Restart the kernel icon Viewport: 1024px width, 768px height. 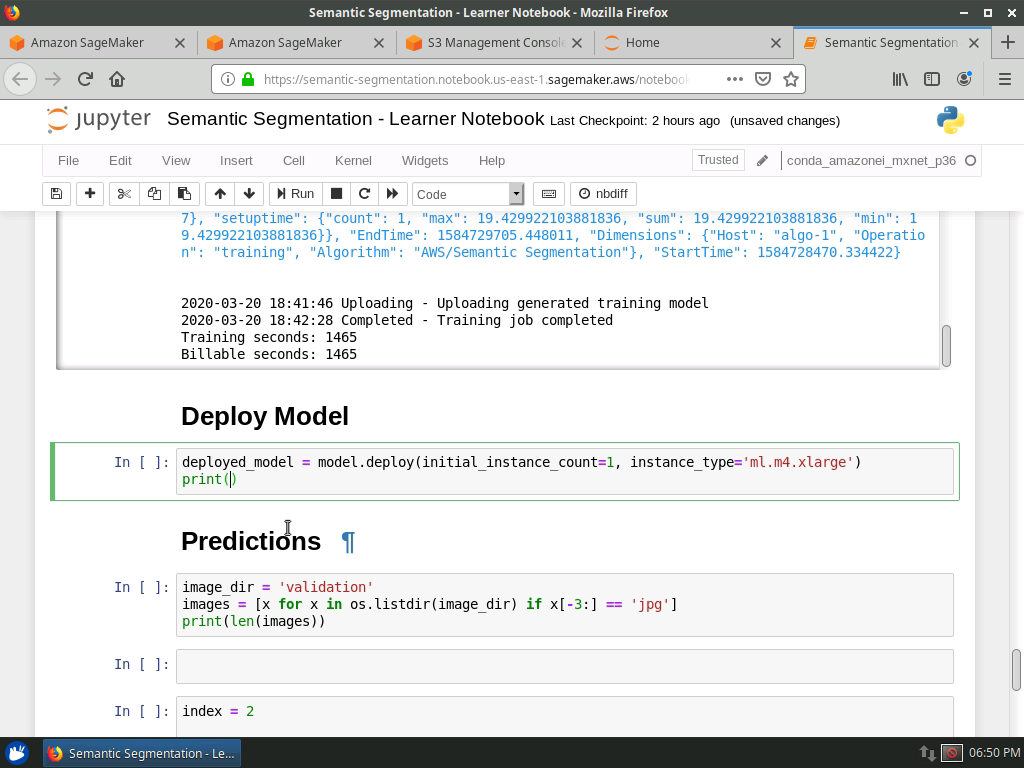coord(365,194)
